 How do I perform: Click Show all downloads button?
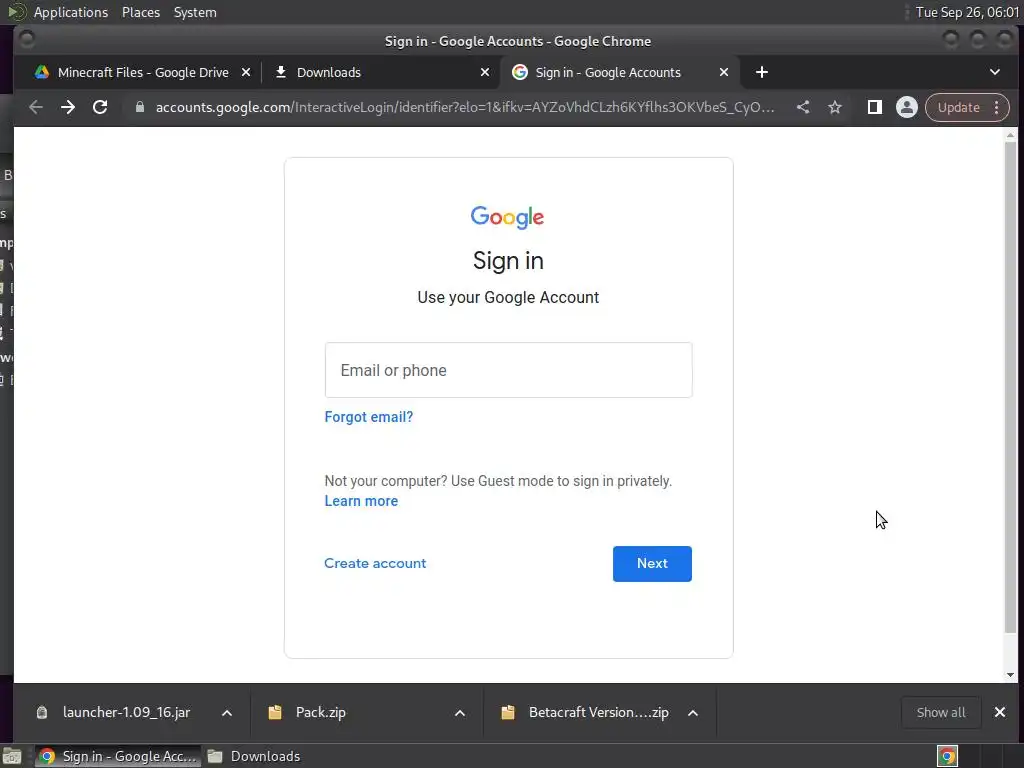tap(941, 712)
